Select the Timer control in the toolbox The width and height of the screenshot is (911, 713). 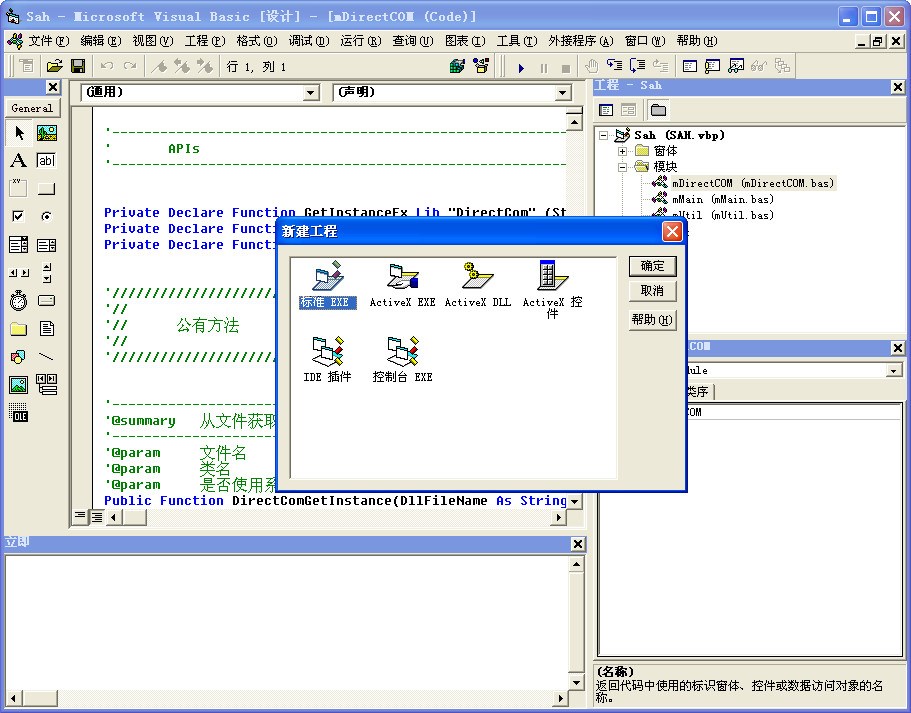(x=19, y=301)
